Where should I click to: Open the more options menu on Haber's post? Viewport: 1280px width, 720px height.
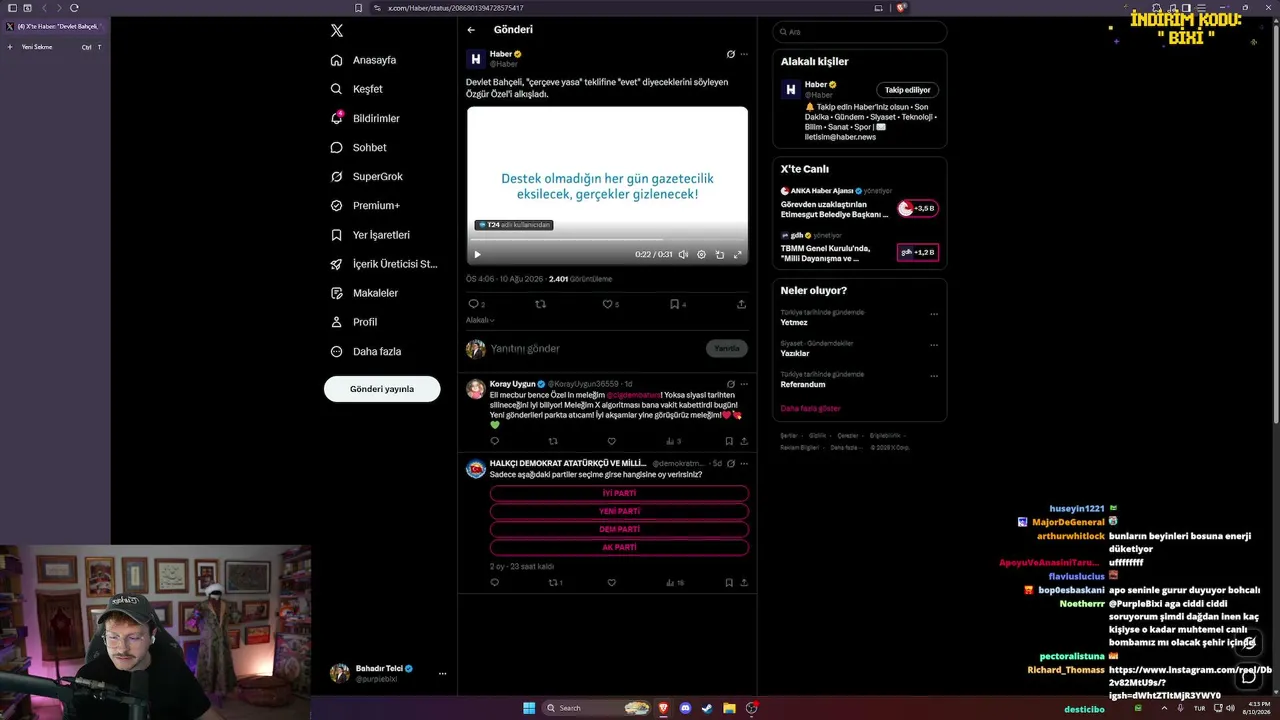tap(743, 54)
